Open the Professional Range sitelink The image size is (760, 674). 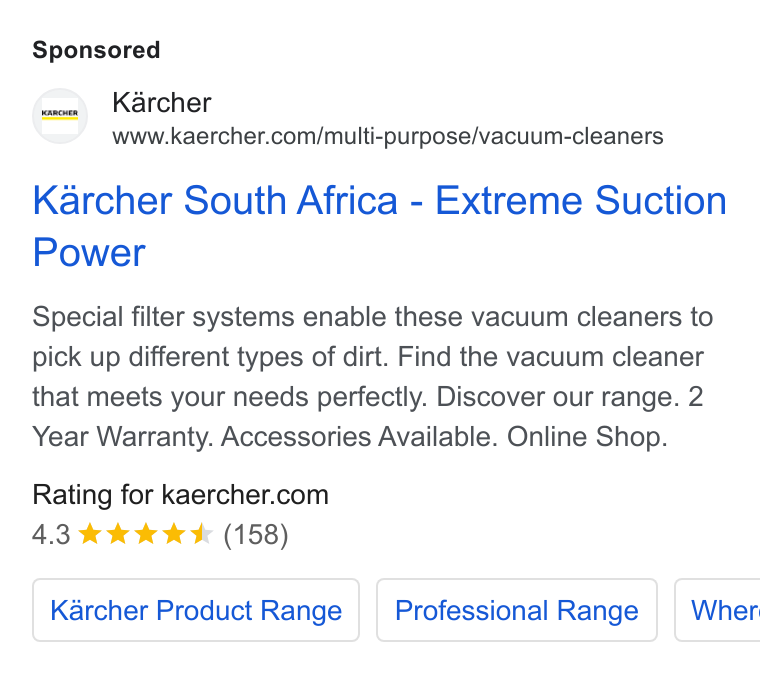tap(517, 610)
